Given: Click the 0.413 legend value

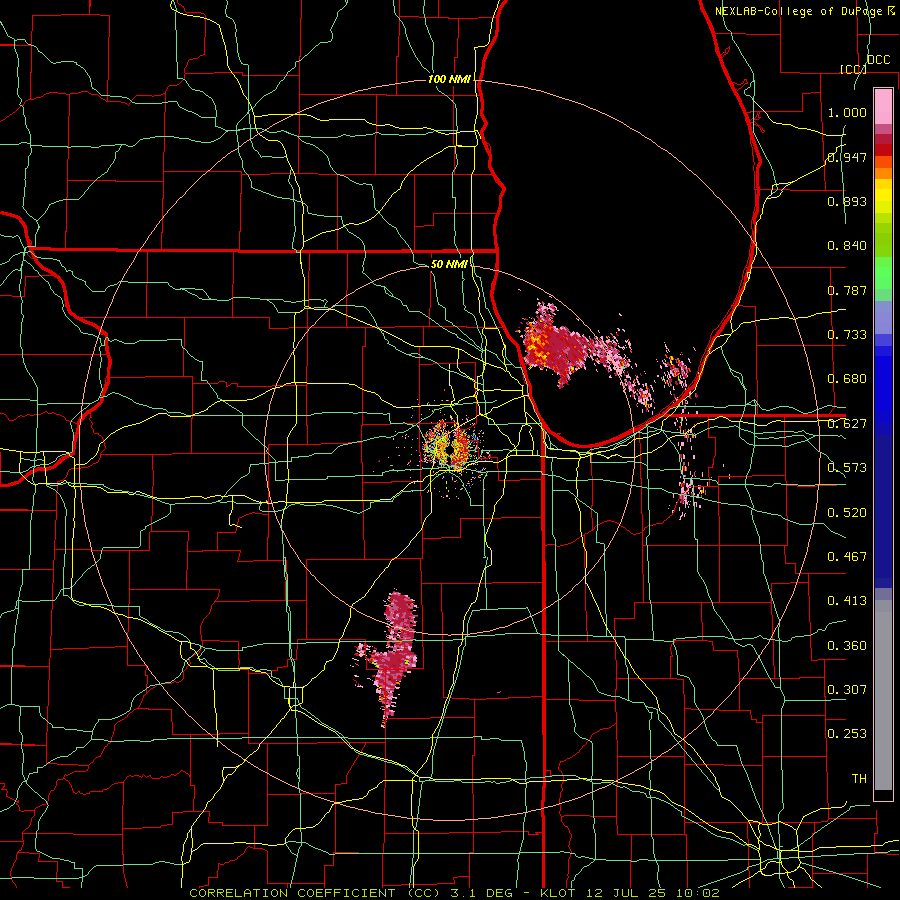Looking at the screenshot, I should (847, 601).
